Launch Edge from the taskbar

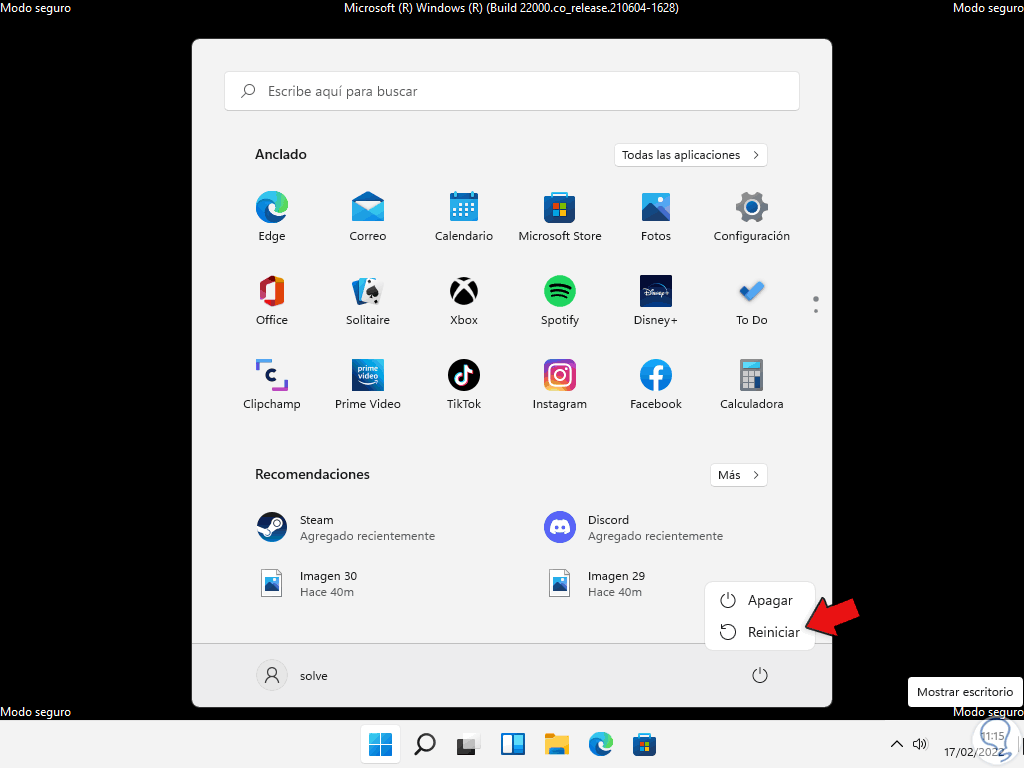click(x=601, y=744)
